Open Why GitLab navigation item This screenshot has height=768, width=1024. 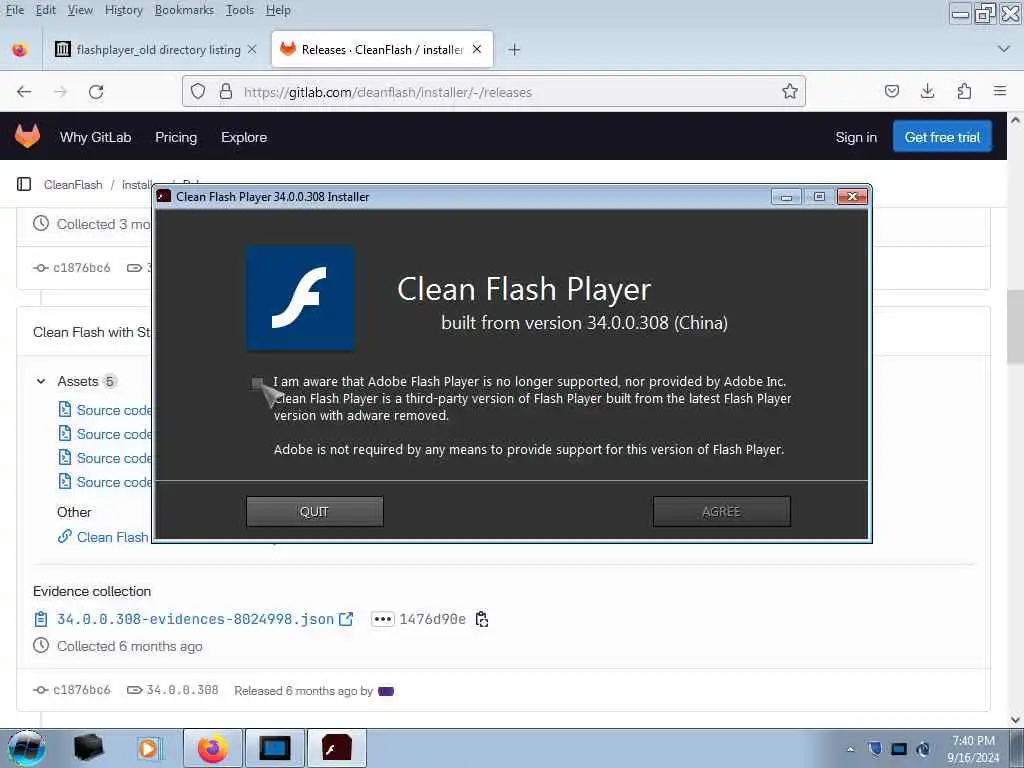tap(95, 137)
